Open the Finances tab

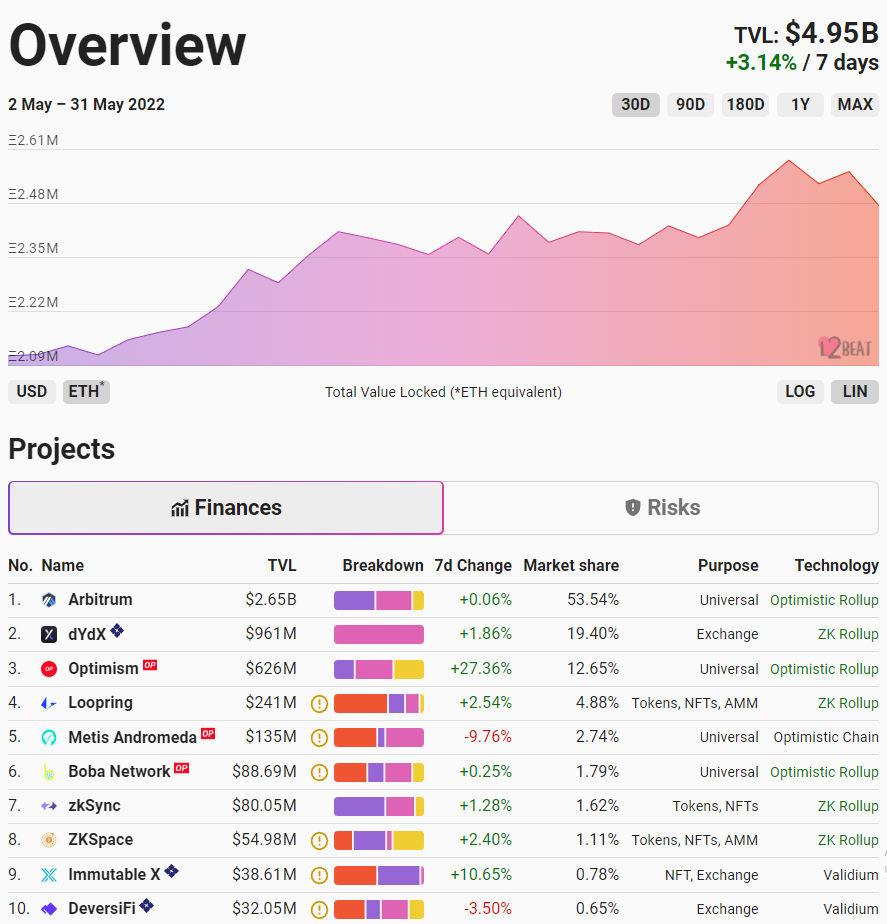(226, 508)
